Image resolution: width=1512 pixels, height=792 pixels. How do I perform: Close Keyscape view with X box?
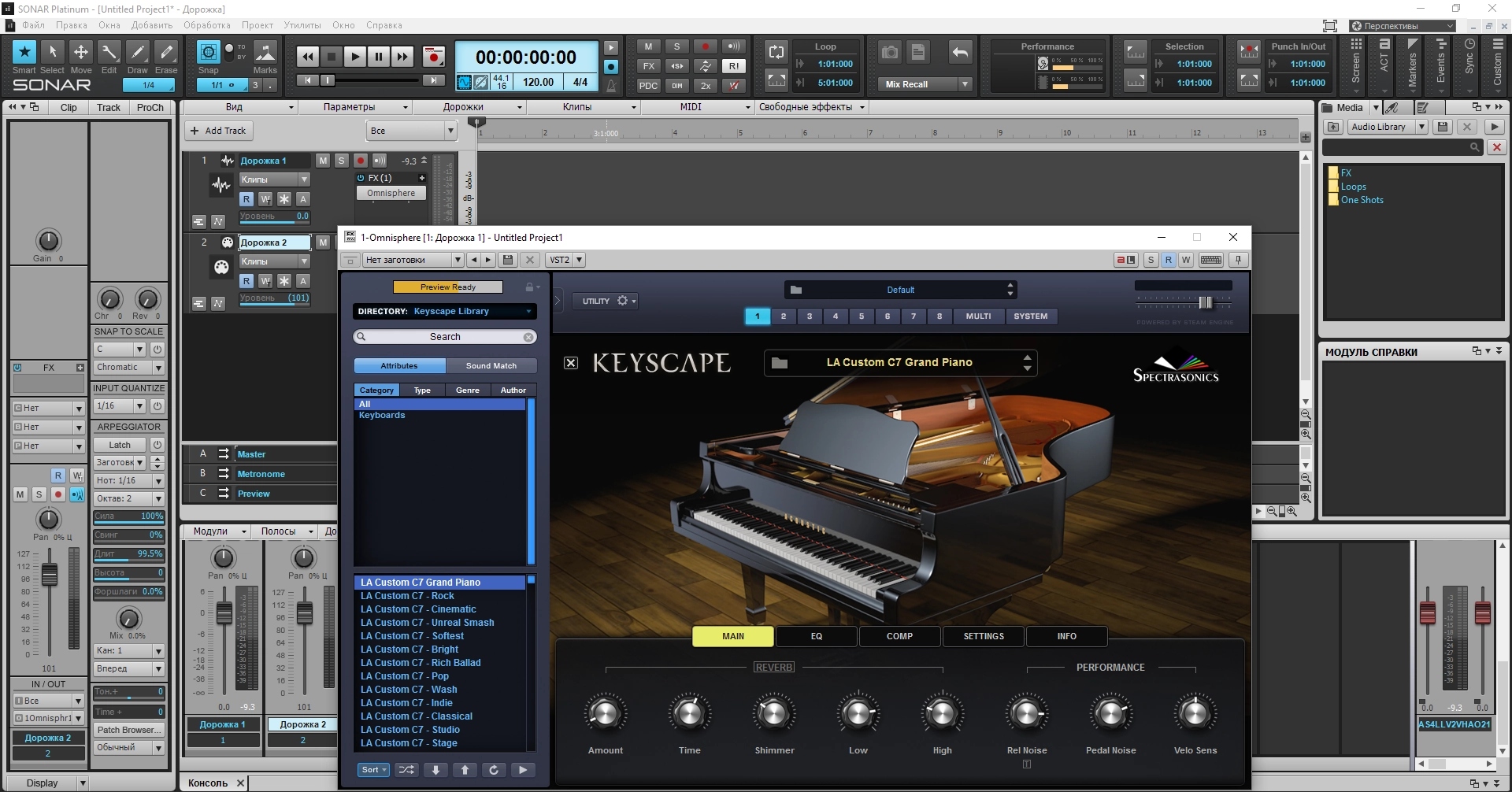pyautogui.click(x=571, y=363)
